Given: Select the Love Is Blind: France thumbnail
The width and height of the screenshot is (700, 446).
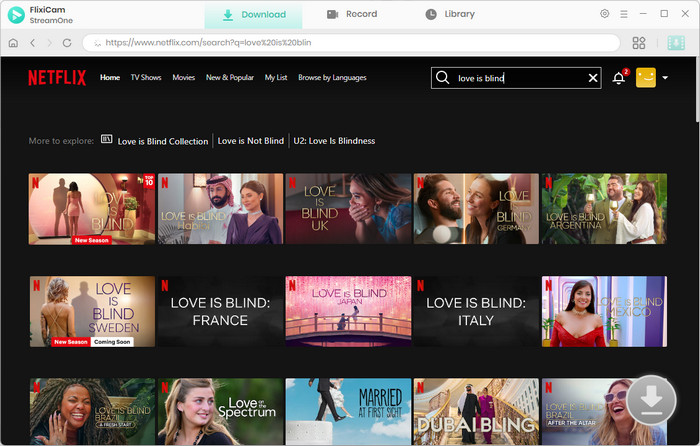Looking at the screenshot, I should [x=221, y=311].
